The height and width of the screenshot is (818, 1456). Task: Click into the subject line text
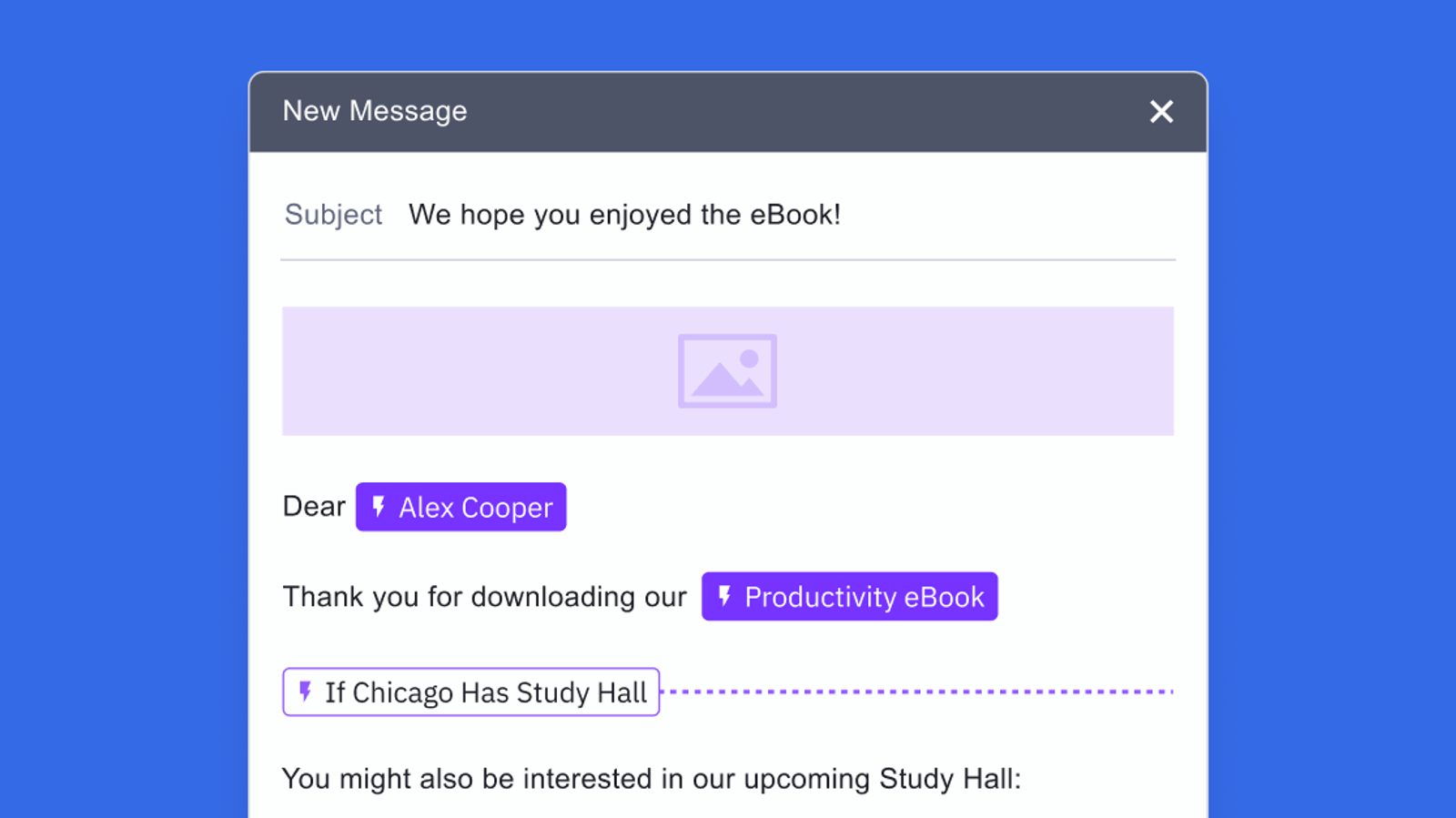click(624, 215)
